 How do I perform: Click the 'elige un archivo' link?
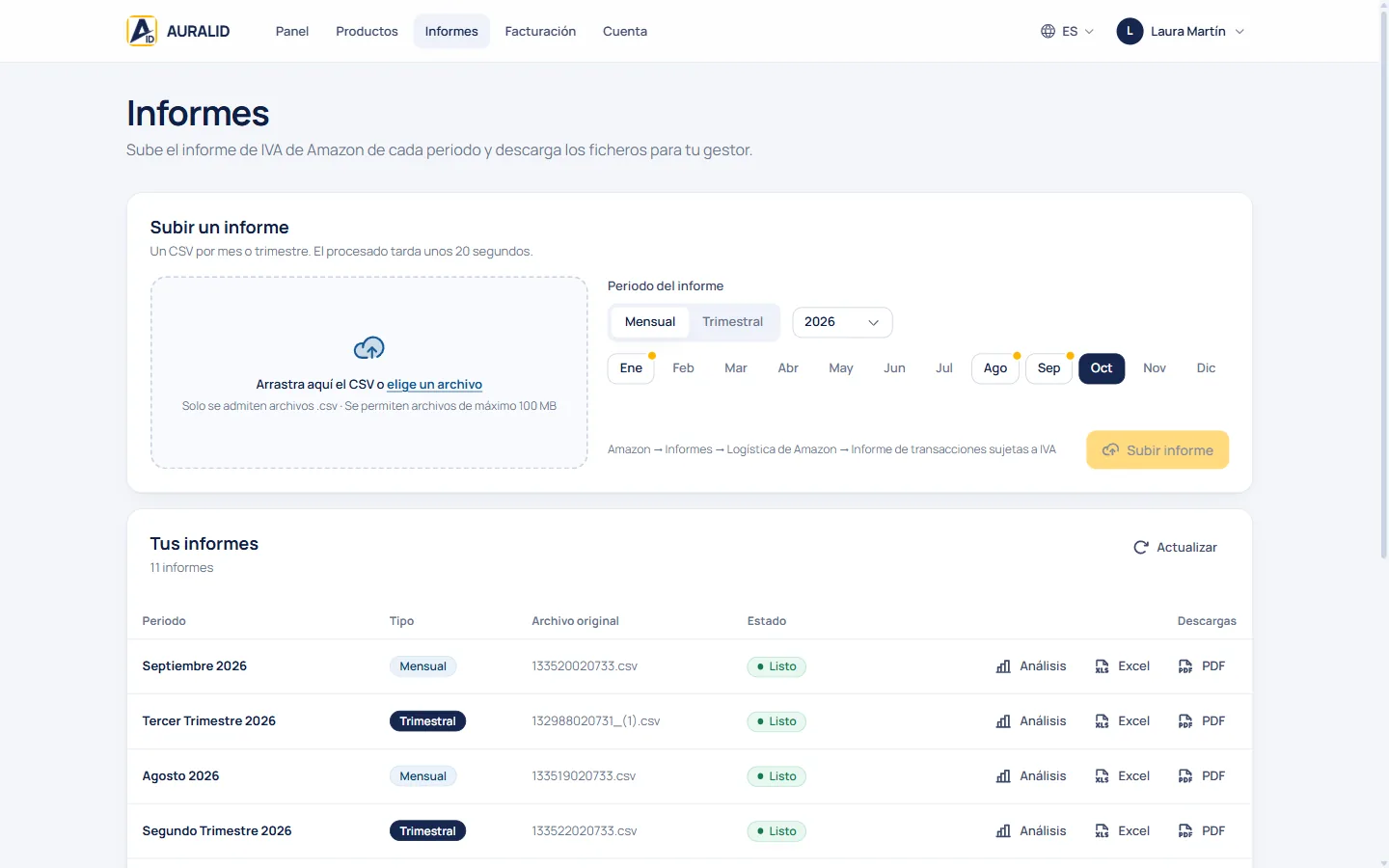(x=434, y=384)
